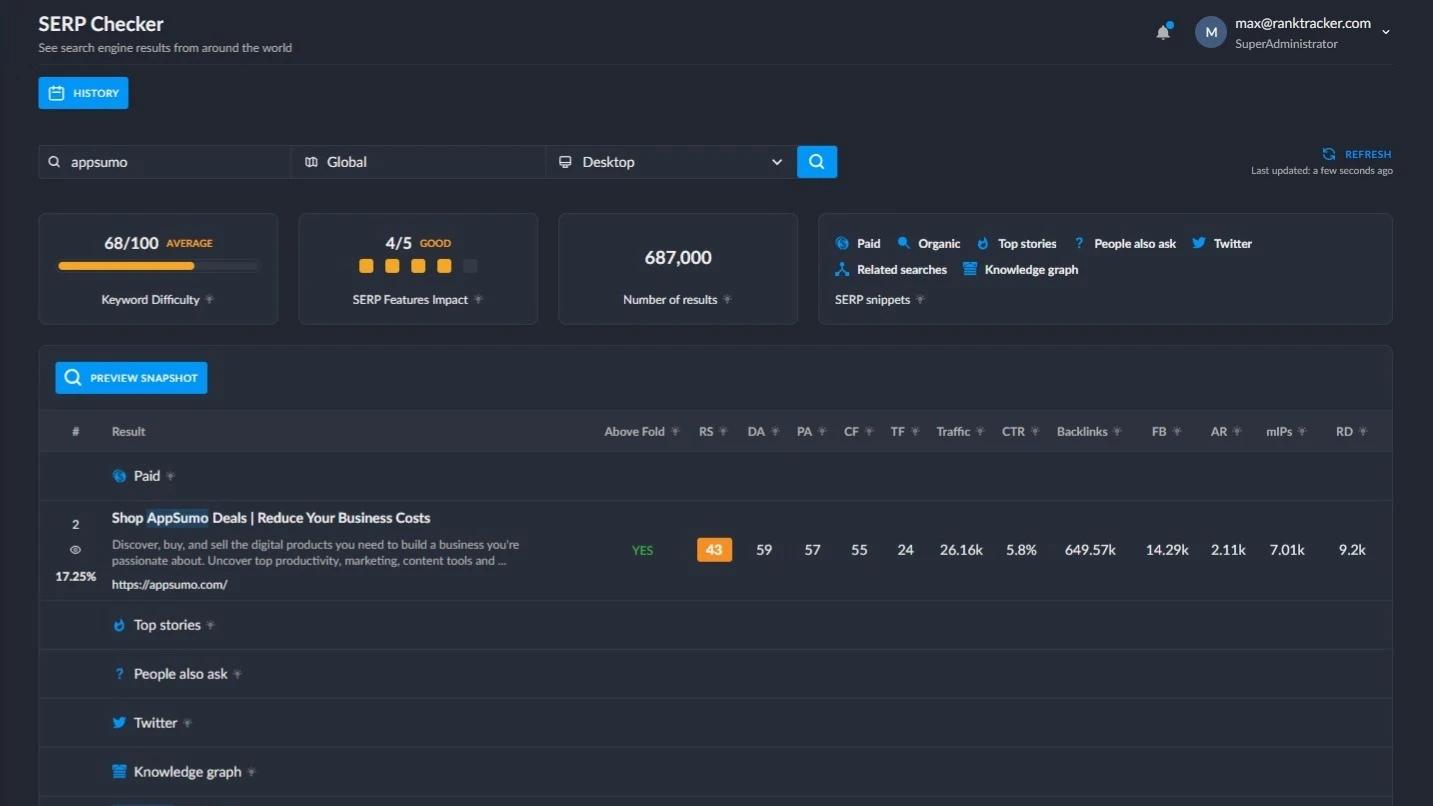Open the Desktop device dropdown

click(671, 162)
